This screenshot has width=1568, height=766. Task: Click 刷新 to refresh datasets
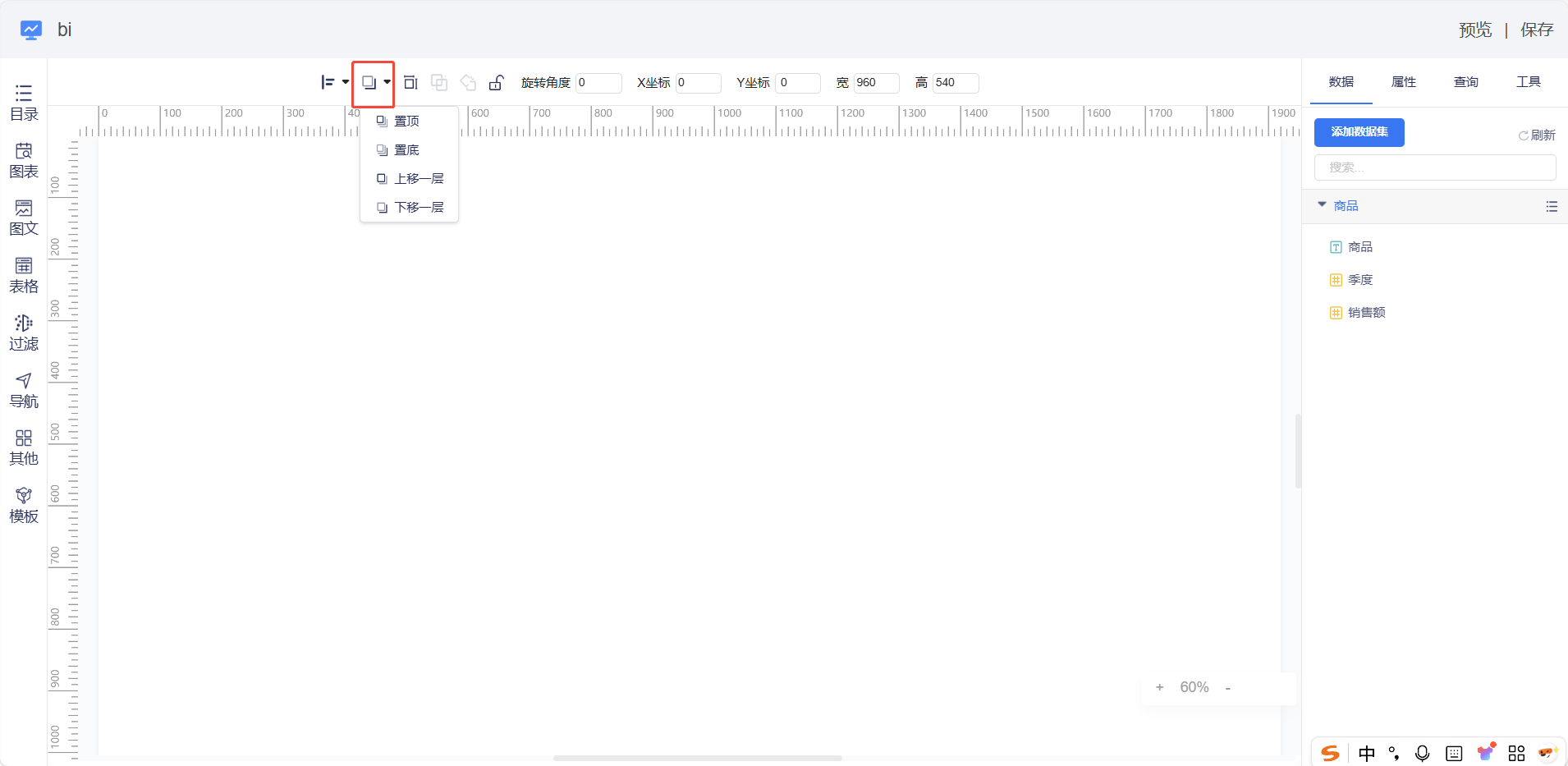(x=1537, y=135)
